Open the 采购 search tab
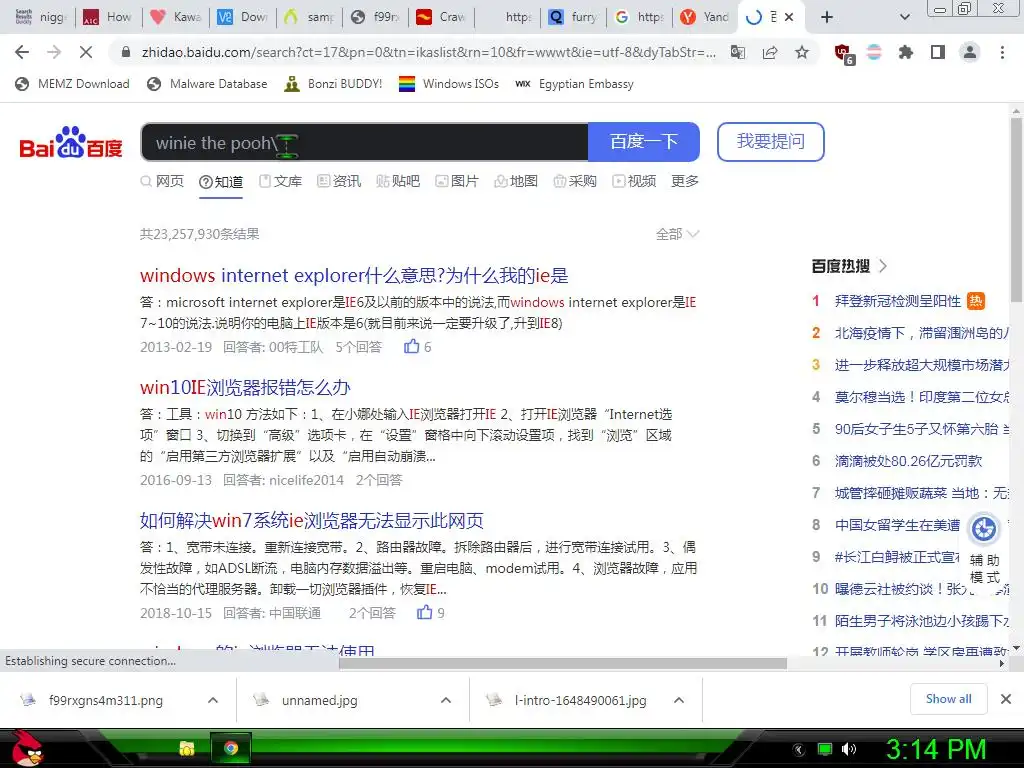This screenshot has height=768, width=1024. tap(575, 181)
